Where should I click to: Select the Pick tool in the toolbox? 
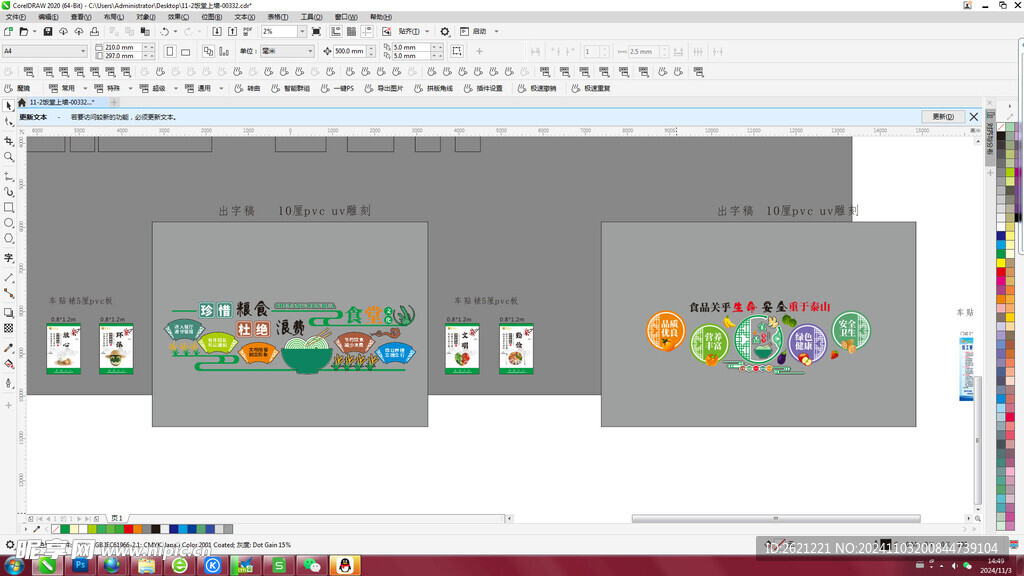point(8,106)
